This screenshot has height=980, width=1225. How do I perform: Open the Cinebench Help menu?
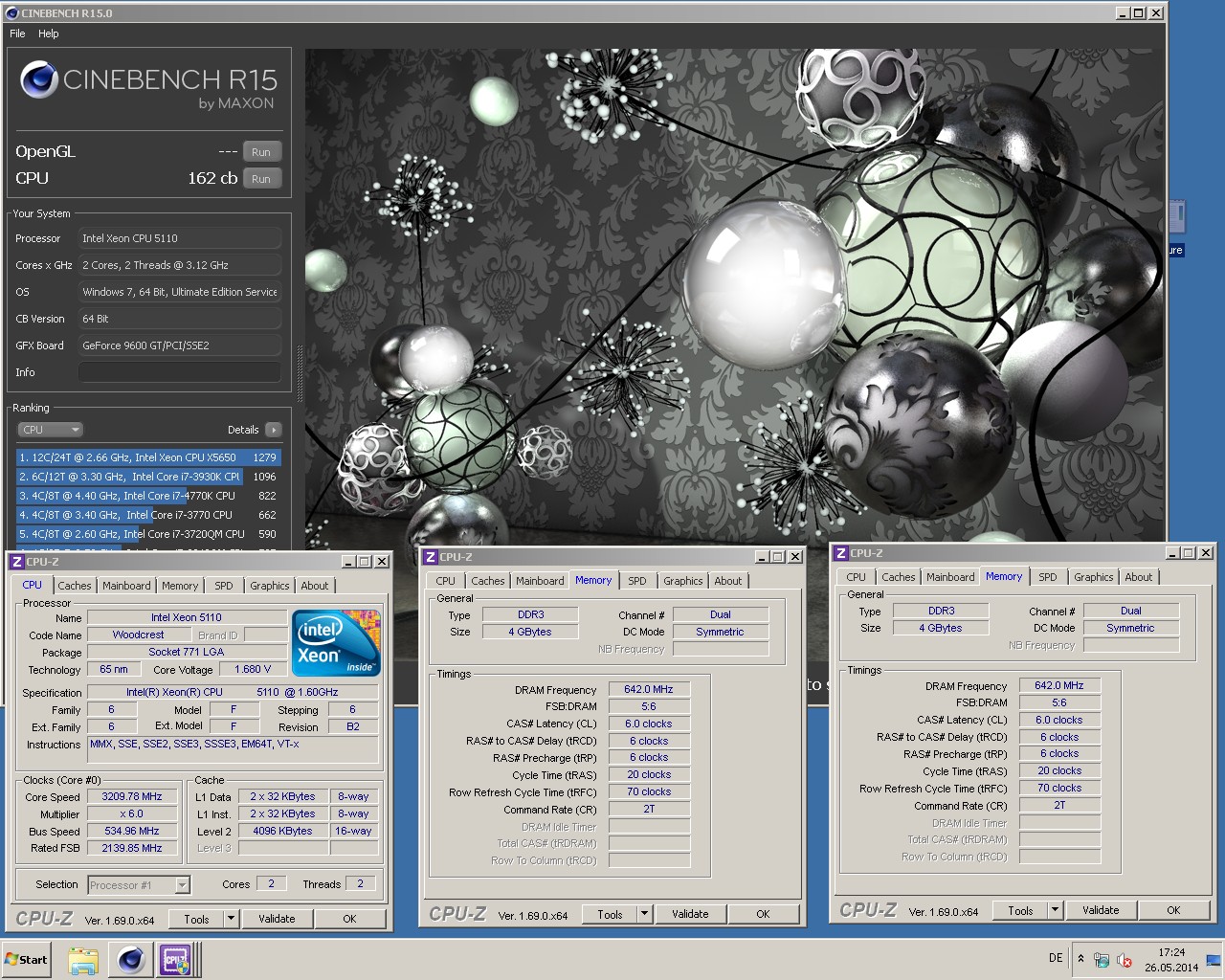(48, 33)
